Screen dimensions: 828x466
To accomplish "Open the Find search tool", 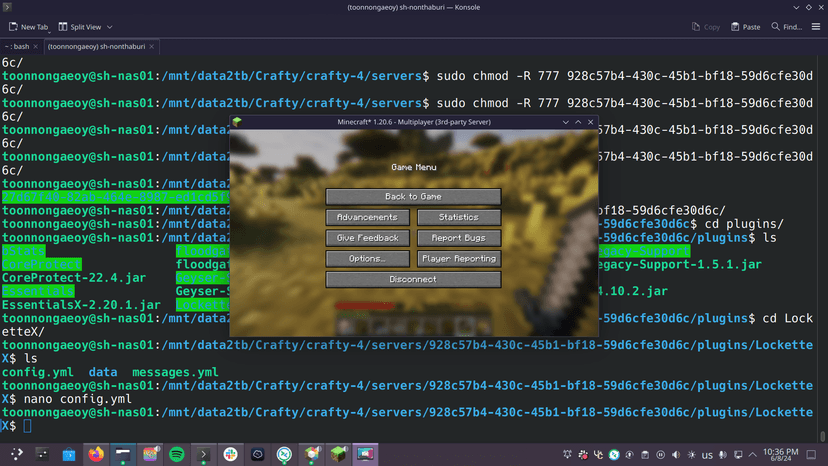I will click(x=787, y=27).
